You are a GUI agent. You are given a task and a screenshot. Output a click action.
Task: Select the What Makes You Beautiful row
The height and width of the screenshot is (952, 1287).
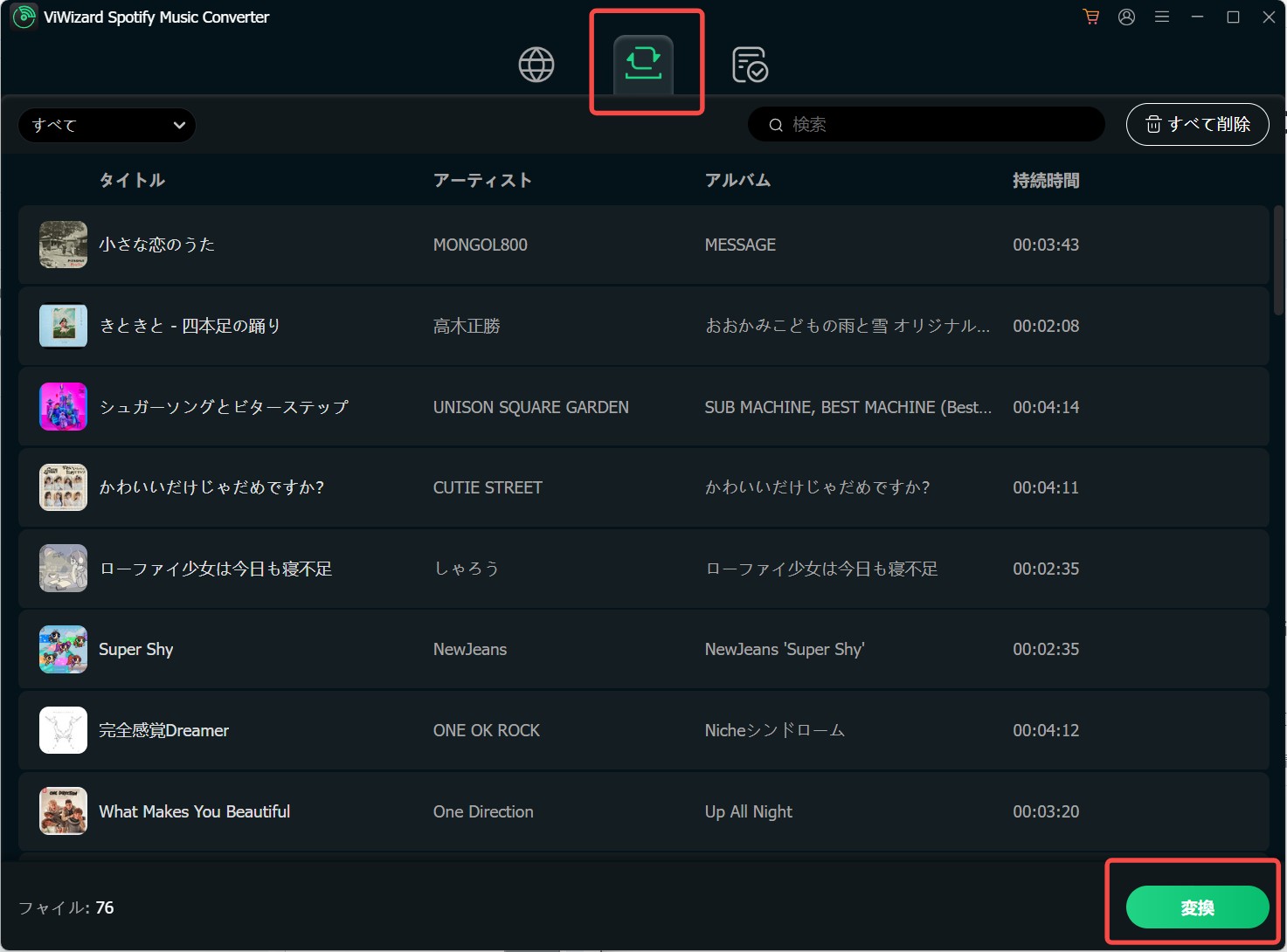click(x=643, y=811)
